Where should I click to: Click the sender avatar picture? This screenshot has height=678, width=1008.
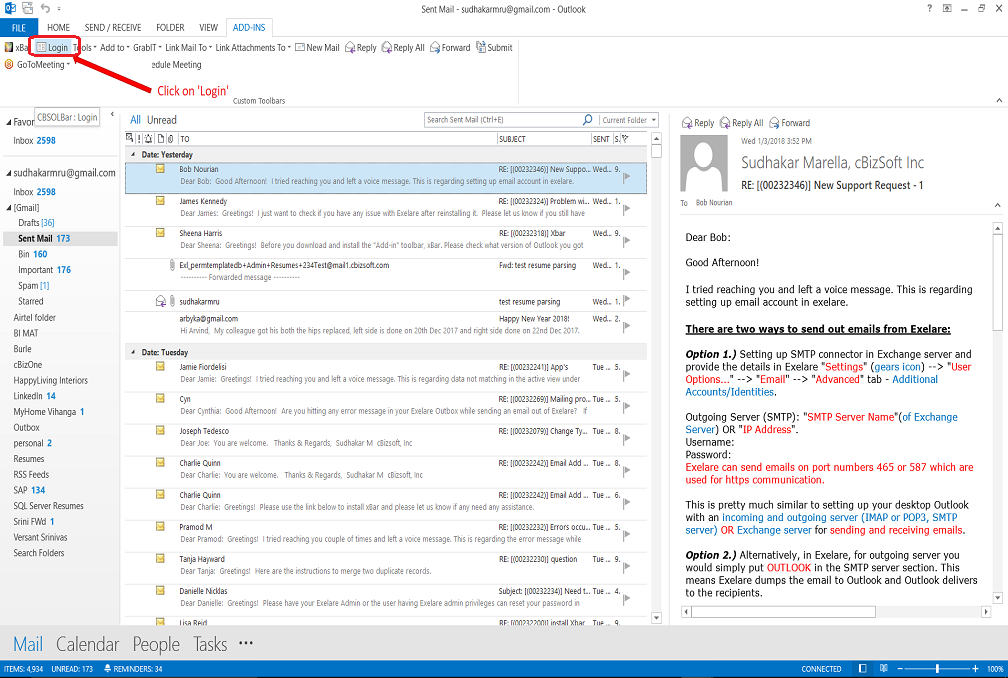(704, 163)
